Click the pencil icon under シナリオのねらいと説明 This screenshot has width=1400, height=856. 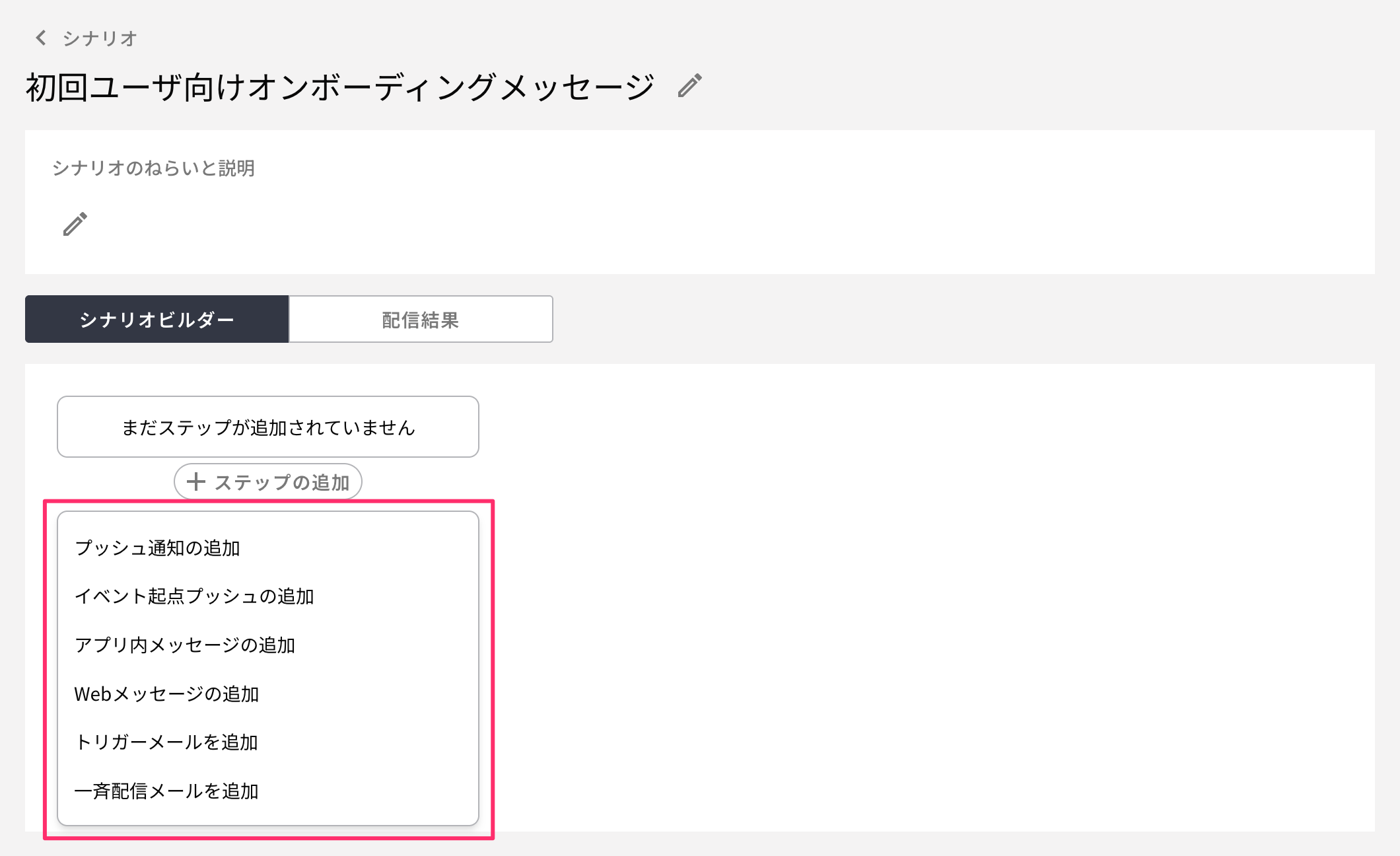point(75,224)
